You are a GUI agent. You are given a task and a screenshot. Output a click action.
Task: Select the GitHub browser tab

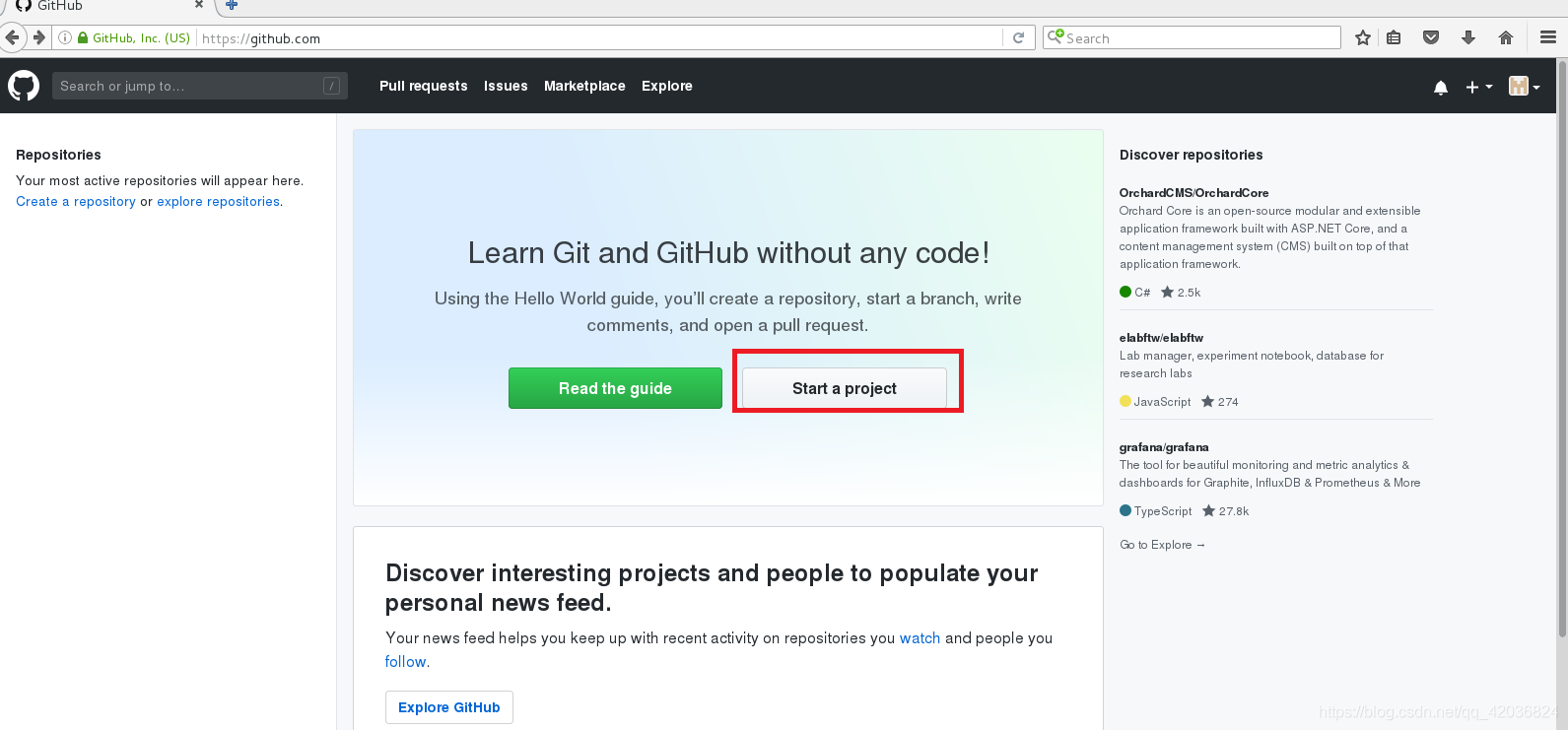pyautogui.click(x=108, y=6)
